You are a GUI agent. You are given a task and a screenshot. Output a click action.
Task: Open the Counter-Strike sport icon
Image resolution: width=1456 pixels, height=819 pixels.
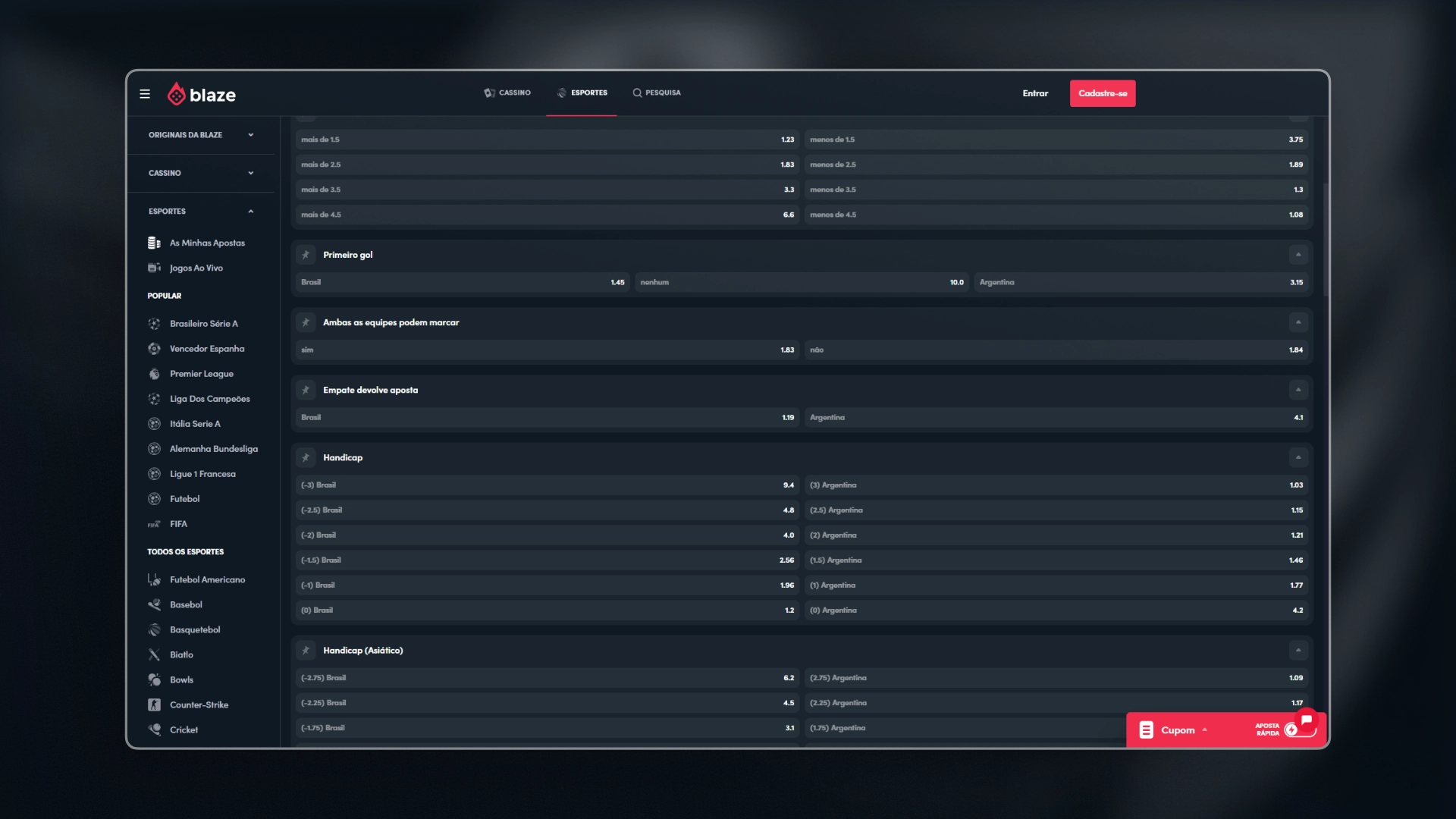[x=154, y=704]
